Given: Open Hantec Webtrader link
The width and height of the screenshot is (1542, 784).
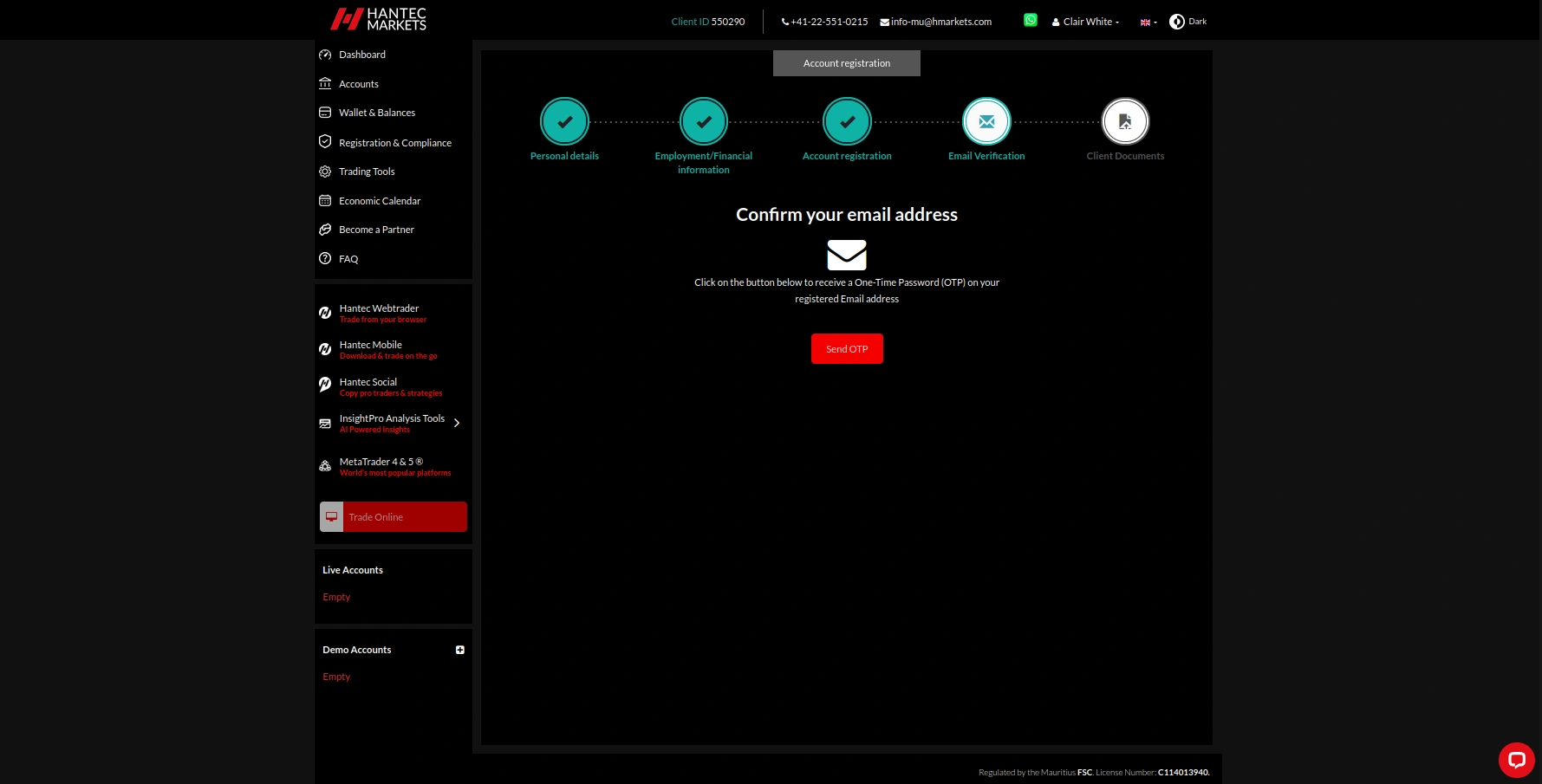Looking at the screenshot, I should [x=379, y=308].
